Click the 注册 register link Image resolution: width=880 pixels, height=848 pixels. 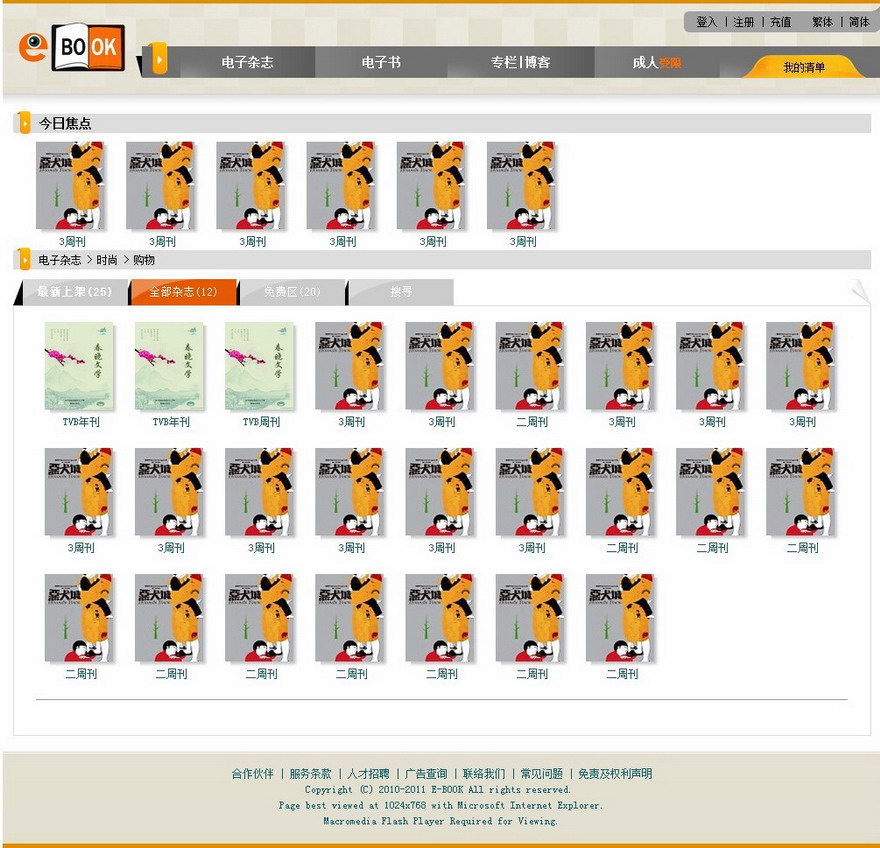(744, 22)
